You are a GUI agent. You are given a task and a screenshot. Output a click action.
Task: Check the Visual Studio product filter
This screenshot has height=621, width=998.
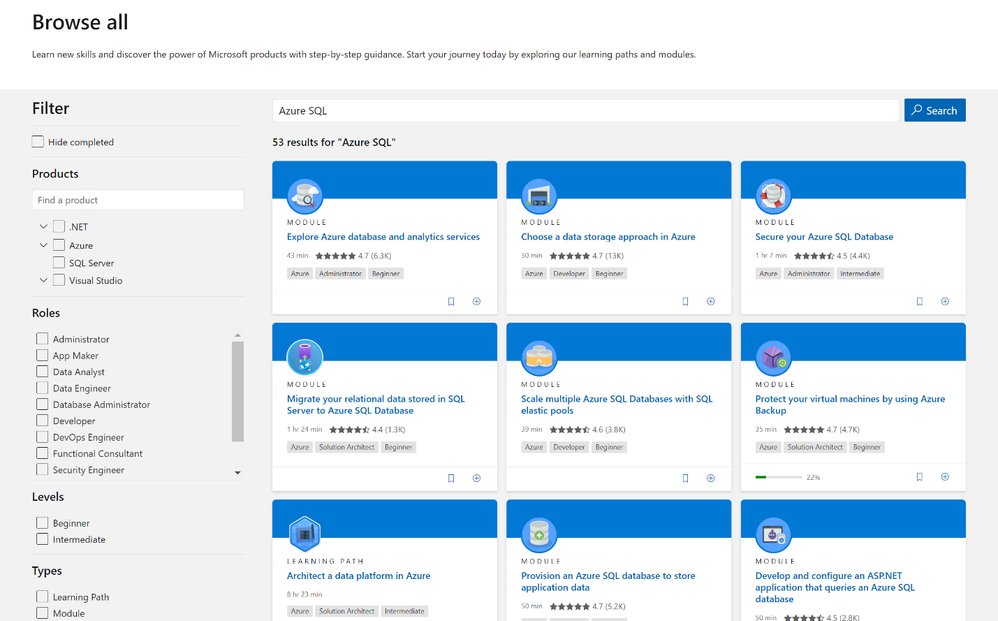(59, 280)
